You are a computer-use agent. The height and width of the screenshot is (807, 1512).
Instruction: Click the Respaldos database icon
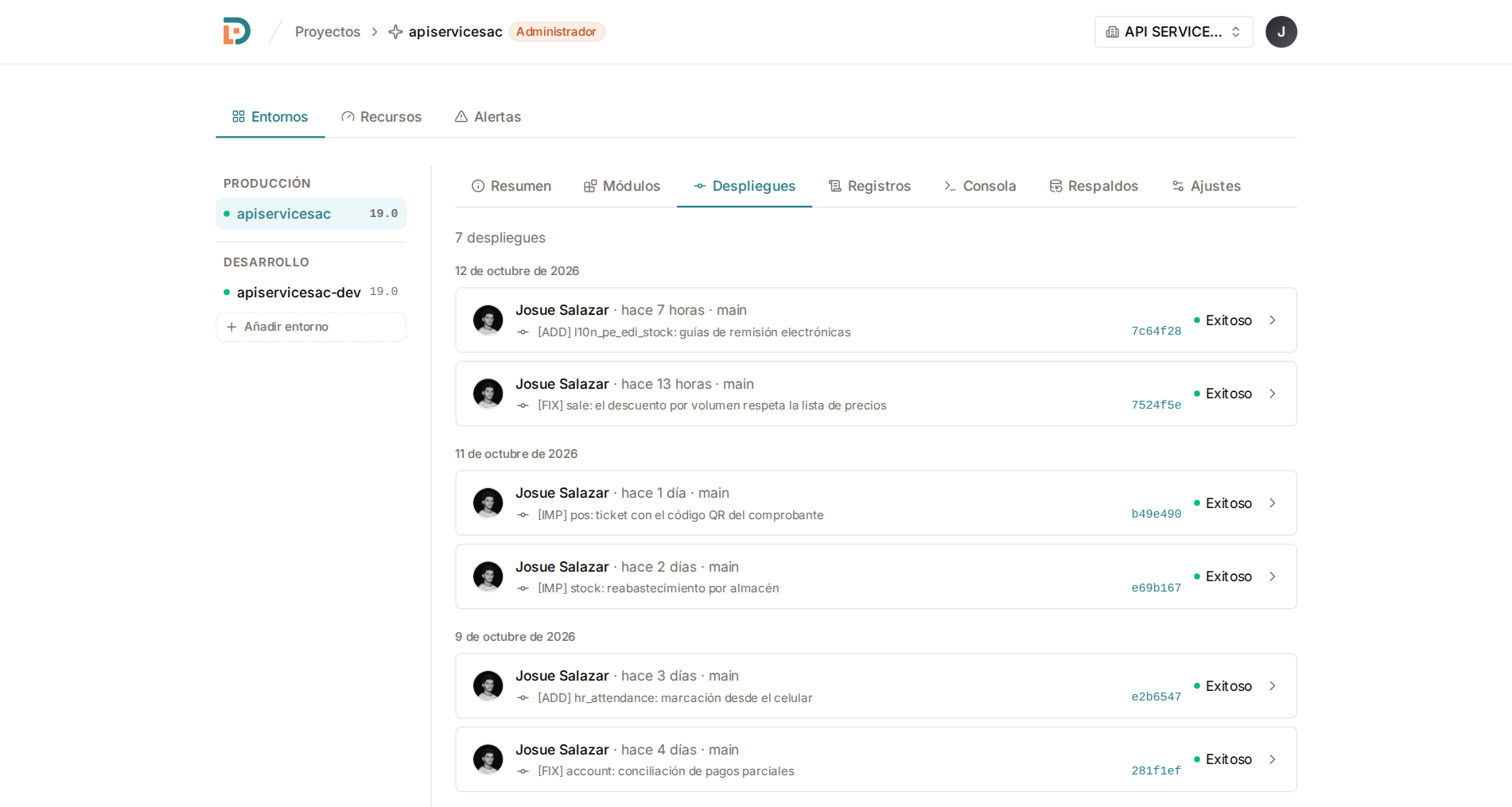(x=1055, y=186)
